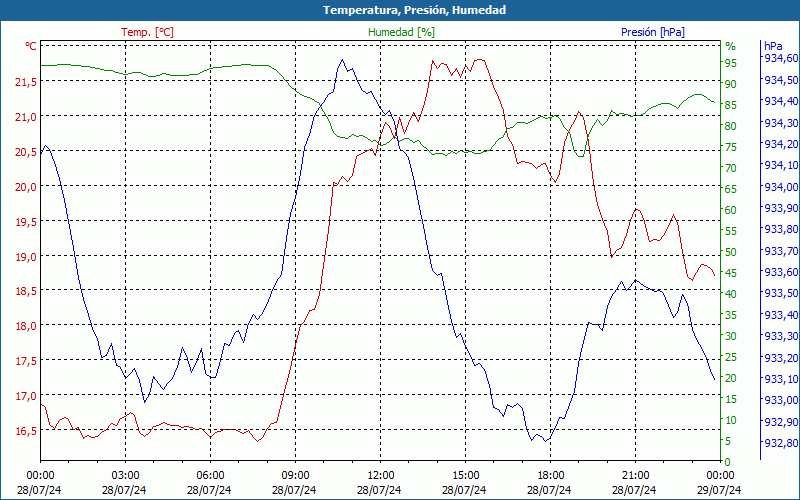
Task: Click the 933,10 pressure axis value
Action: [781, 378]
